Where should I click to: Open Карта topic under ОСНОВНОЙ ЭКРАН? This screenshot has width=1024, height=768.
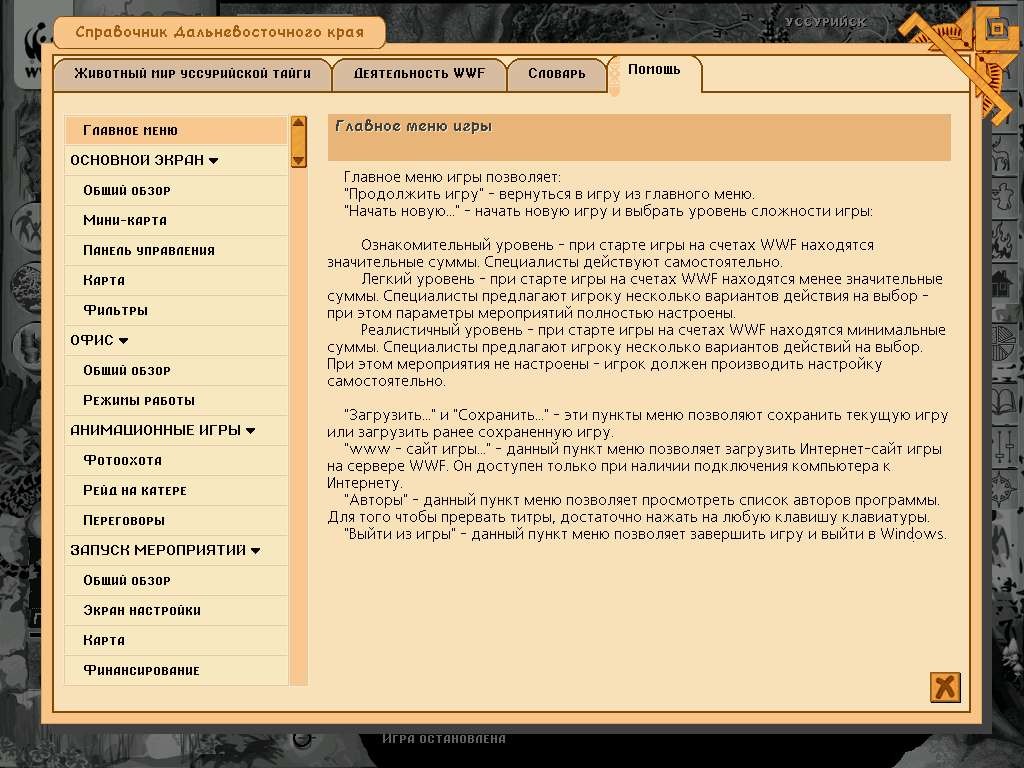(x=176, y=280)
